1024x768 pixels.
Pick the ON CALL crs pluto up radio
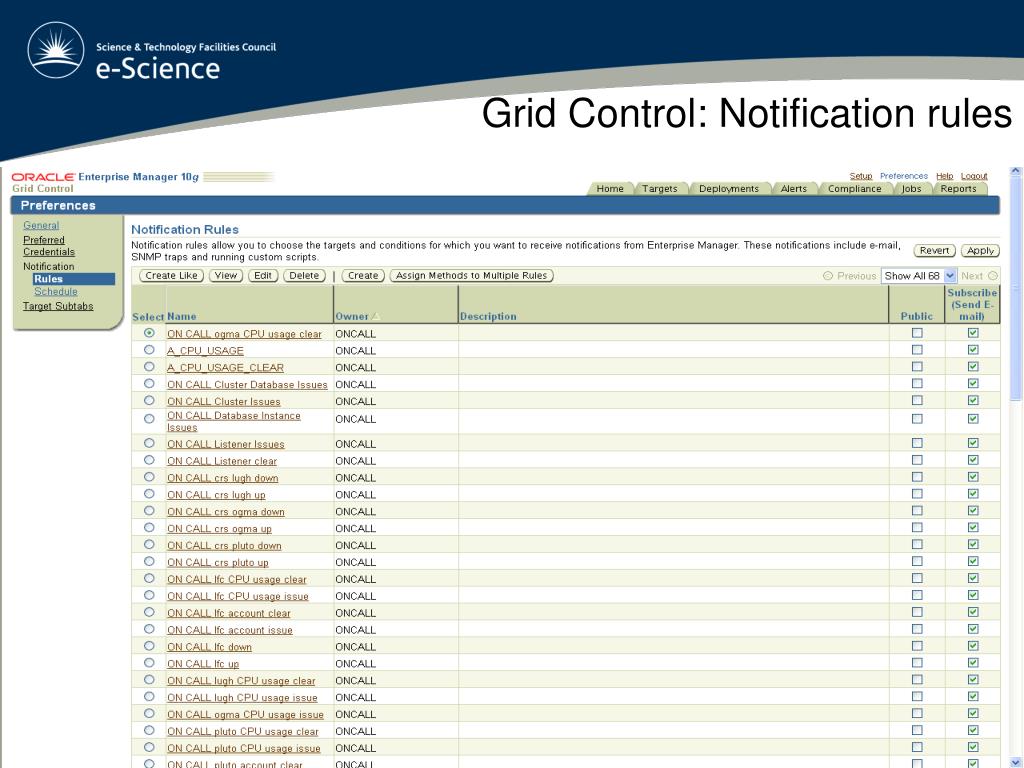pos(150,562)
